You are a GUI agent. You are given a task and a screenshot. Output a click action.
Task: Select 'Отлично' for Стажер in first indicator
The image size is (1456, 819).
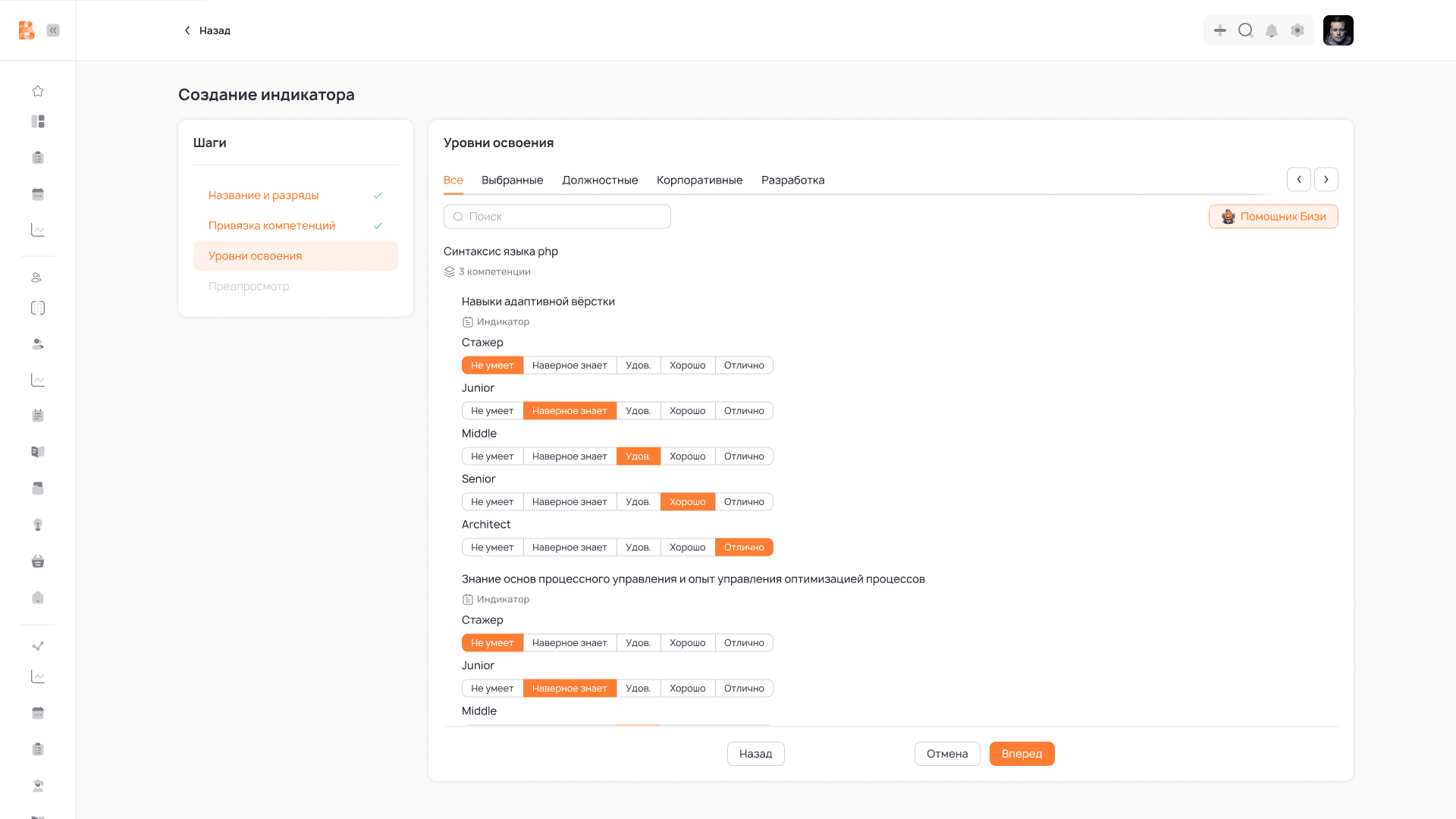click(743, 366)
